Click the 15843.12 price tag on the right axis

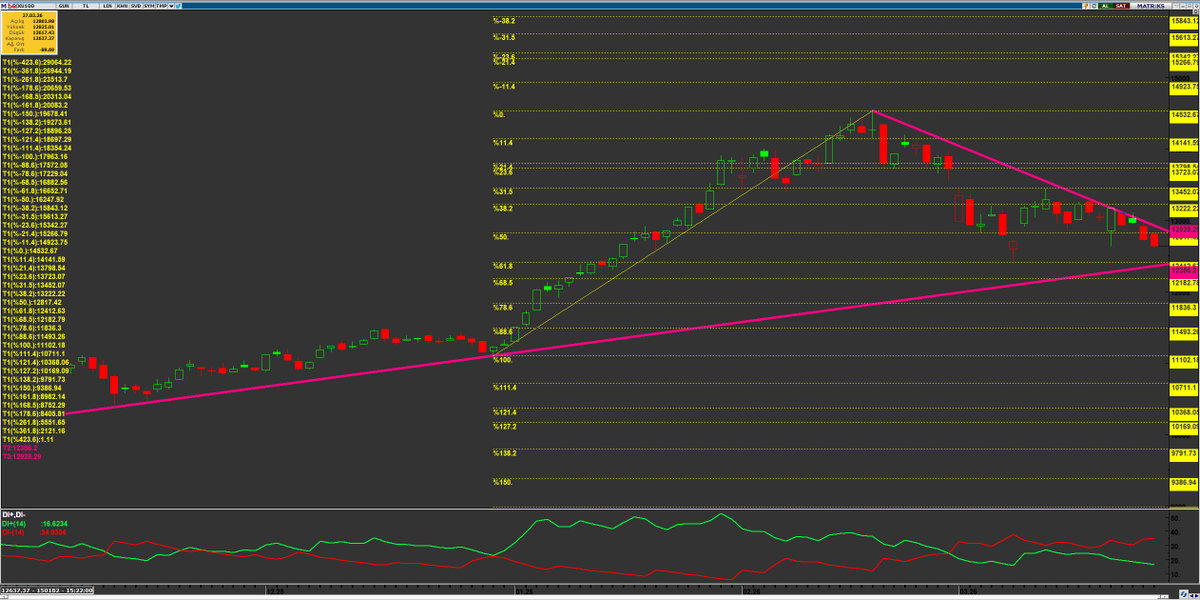pyautogui.click(x=1185, y=22)
